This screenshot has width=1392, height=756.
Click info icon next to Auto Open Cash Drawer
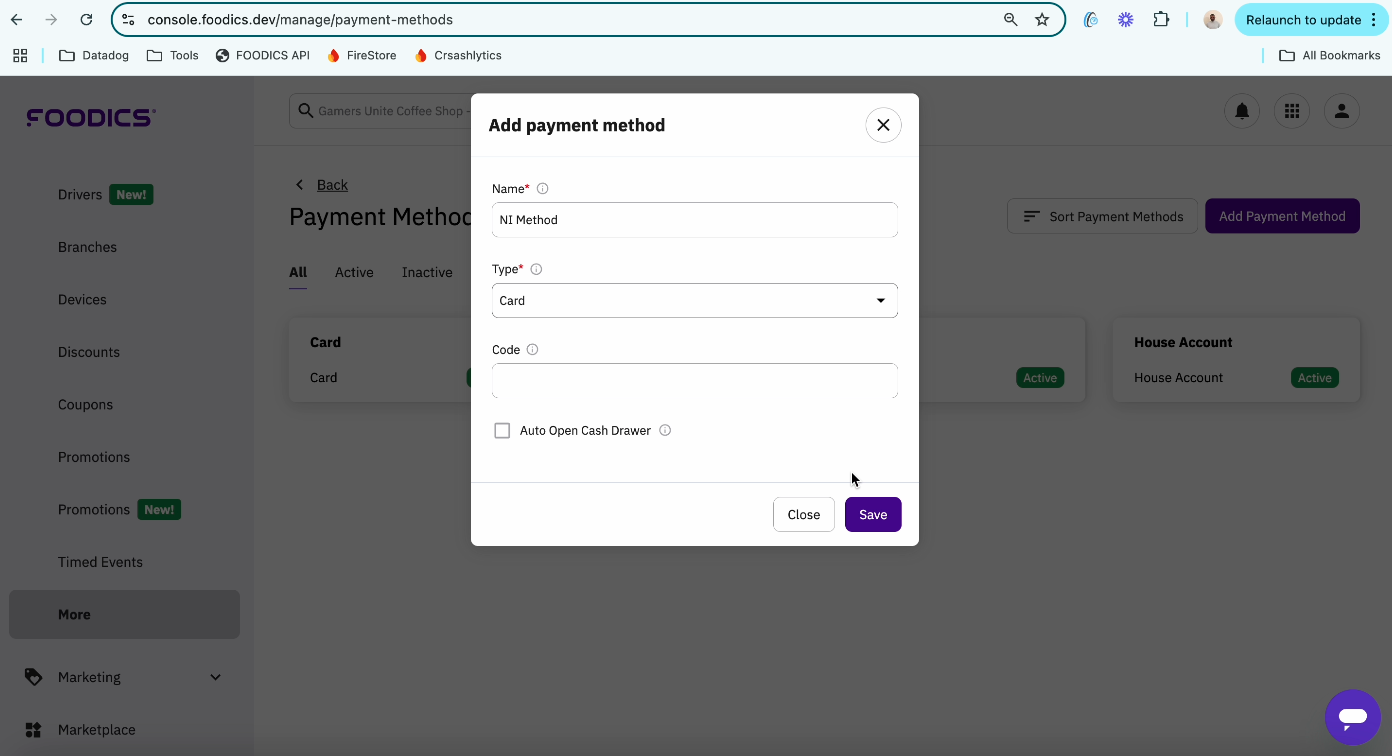click(x=665, y=431)
